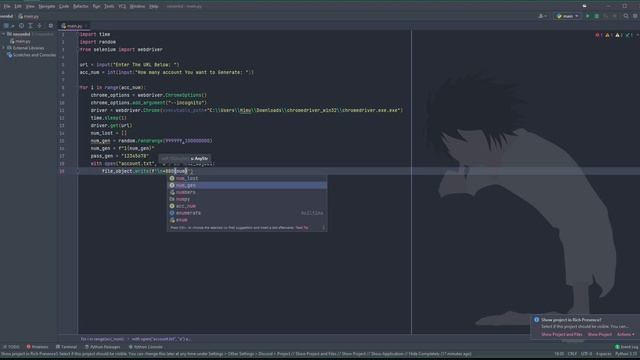Open the View menu
The width and height of the screenshot is (640, 360).
(x=30, y=6)
